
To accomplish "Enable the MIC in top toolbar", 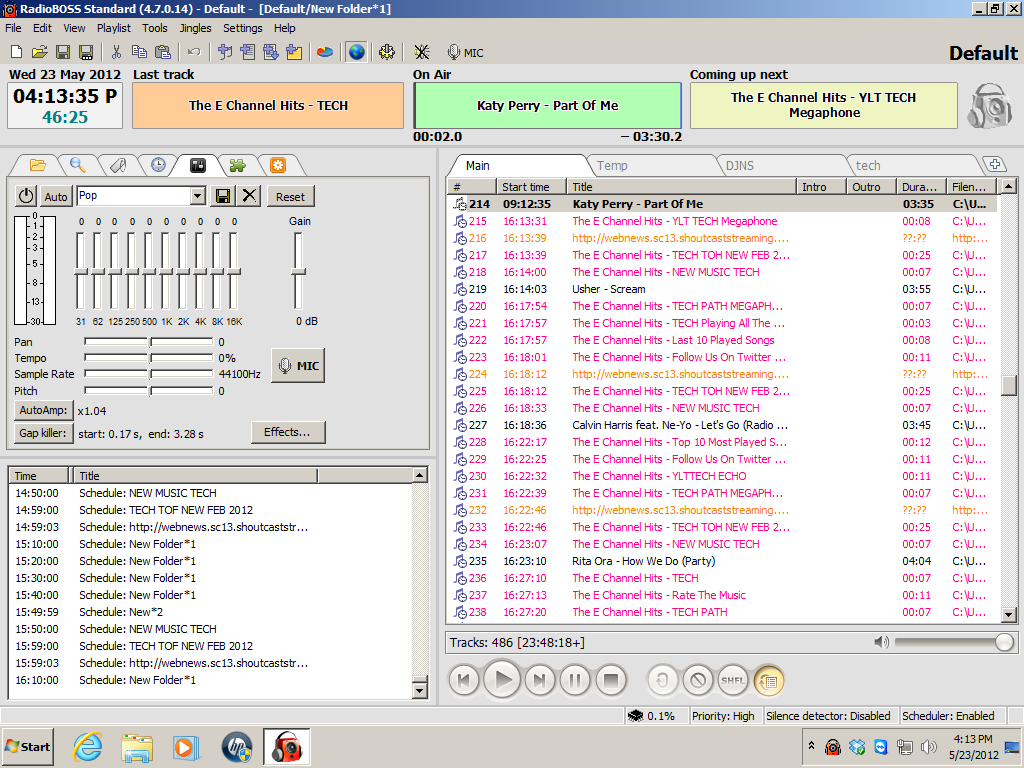I will point(465,52).
